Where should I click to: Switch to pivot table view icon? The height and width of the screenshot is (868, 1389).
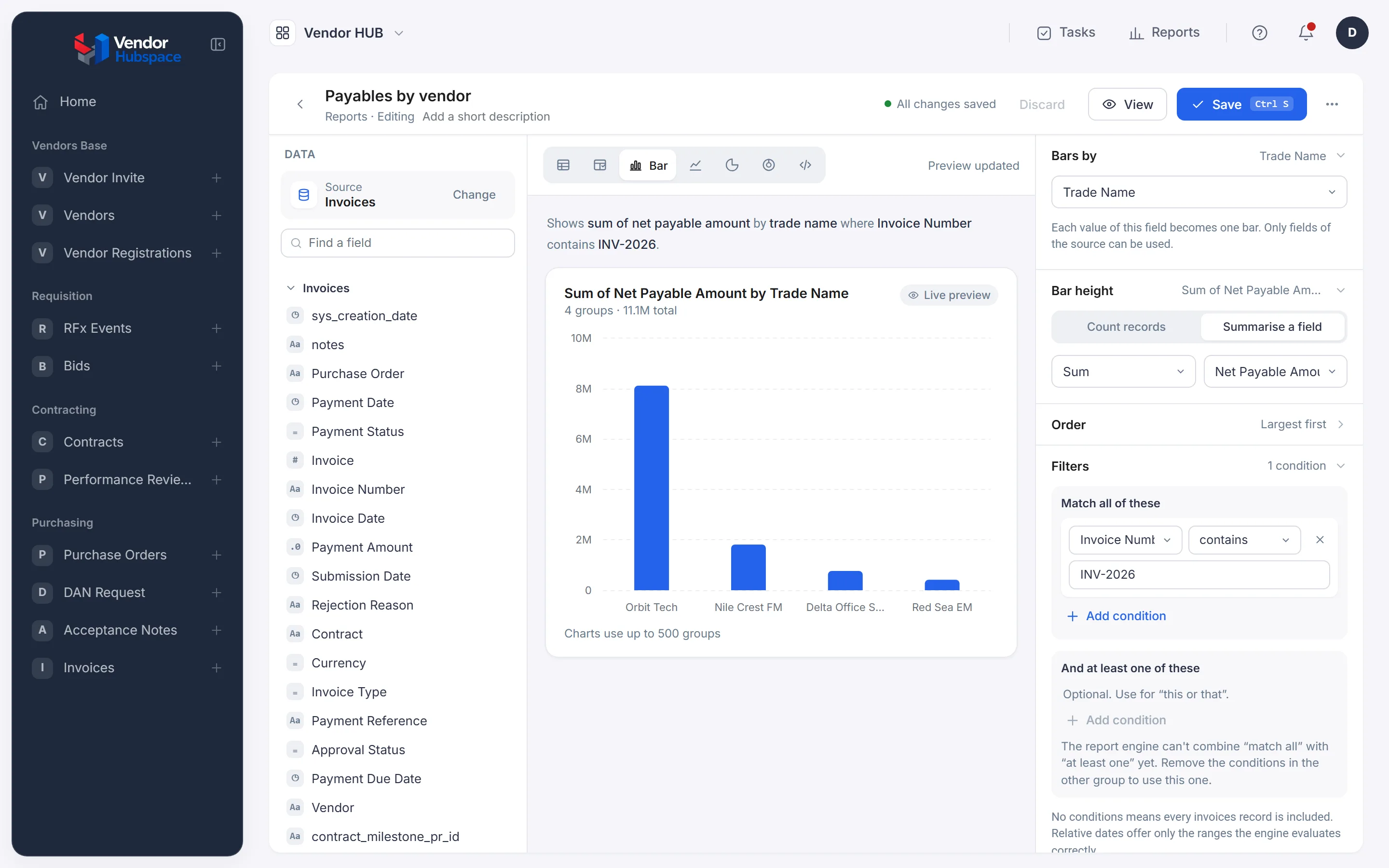click(x=600, y=165)
